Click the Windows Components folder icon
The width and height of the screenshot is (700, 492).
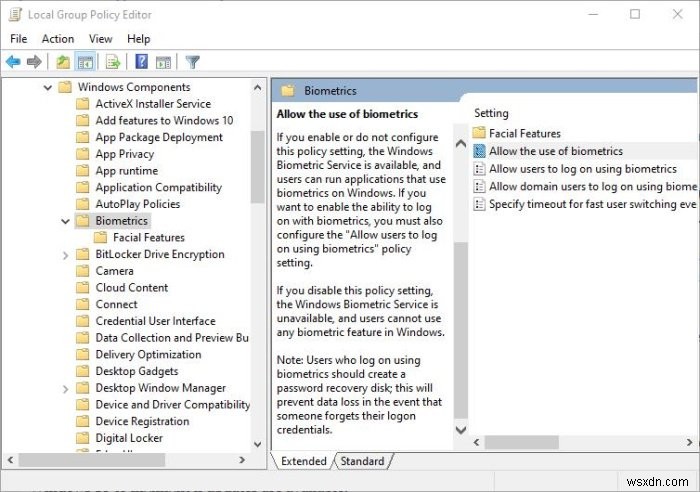click(x=65, y=87)
